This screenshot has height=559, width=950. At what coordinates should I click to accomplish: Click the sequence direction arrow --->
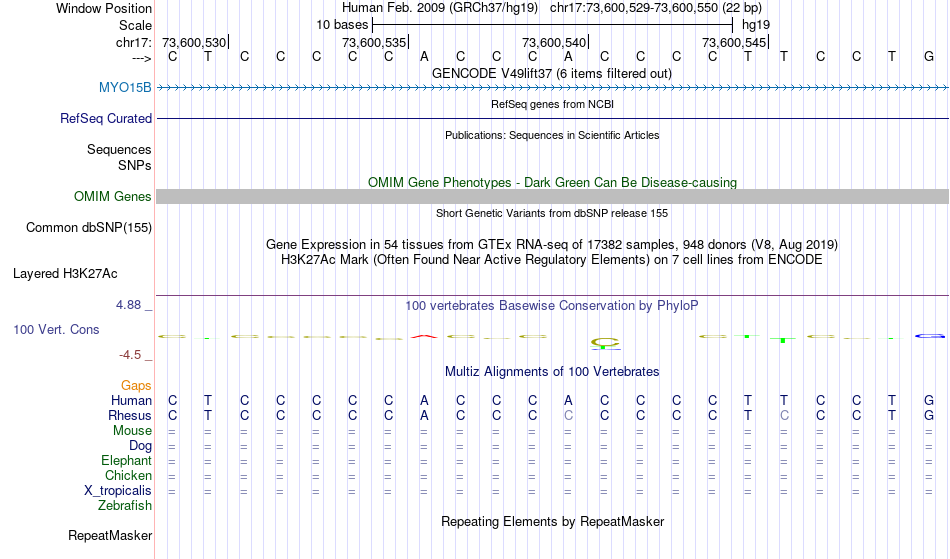tap(142, 58)
